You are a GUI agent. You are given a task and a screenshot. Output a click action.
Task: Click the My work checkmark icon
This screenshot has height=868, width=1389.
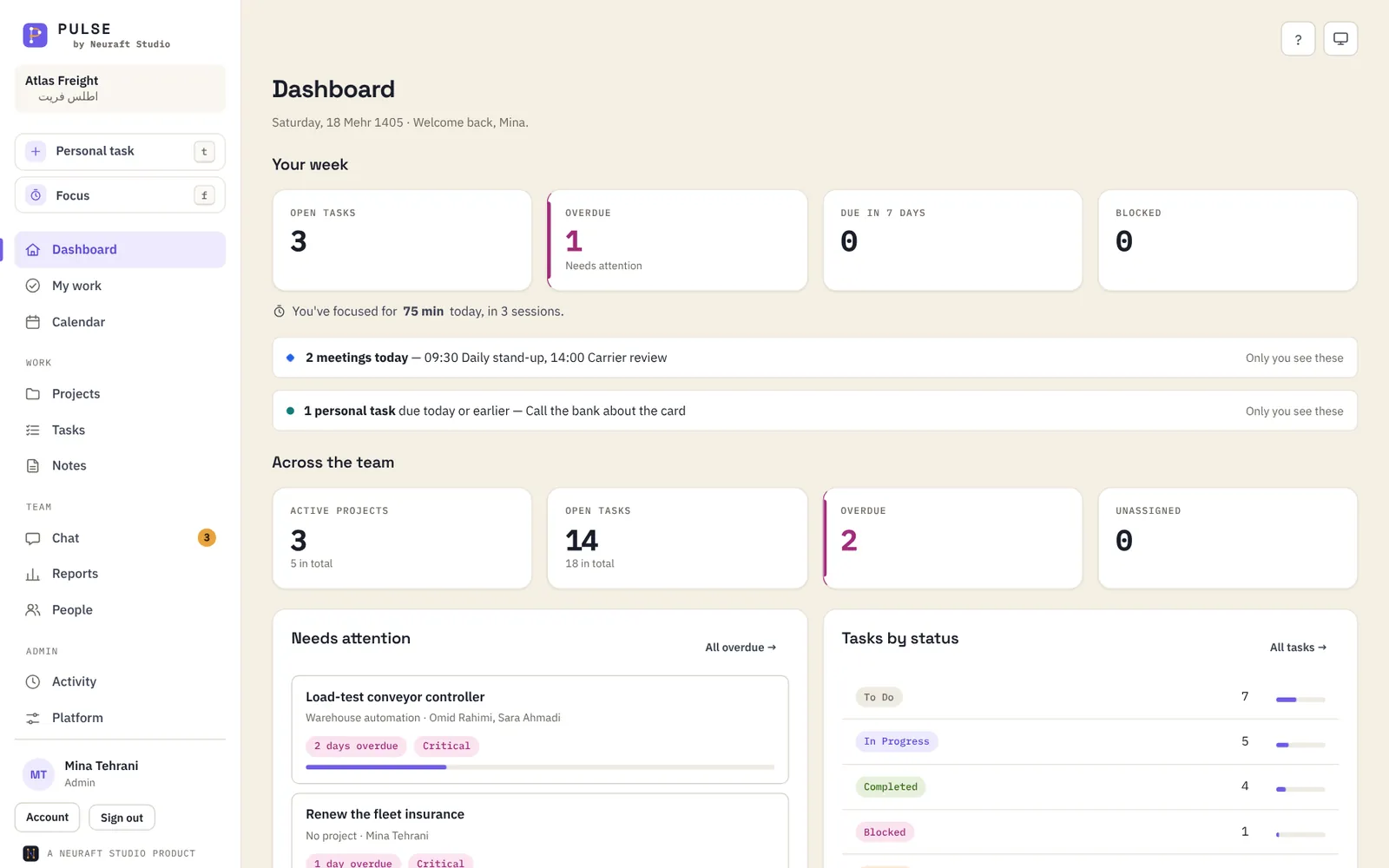(33, 286)
